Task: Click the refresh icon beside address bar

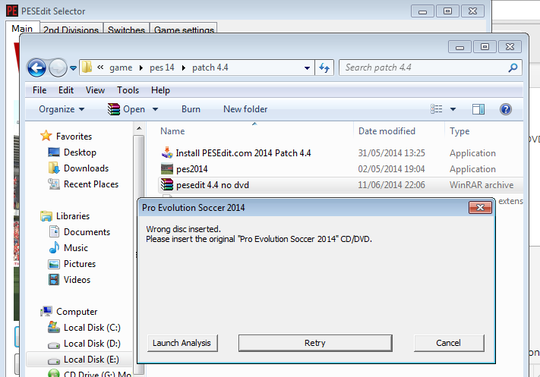Action: coord(324,67)
